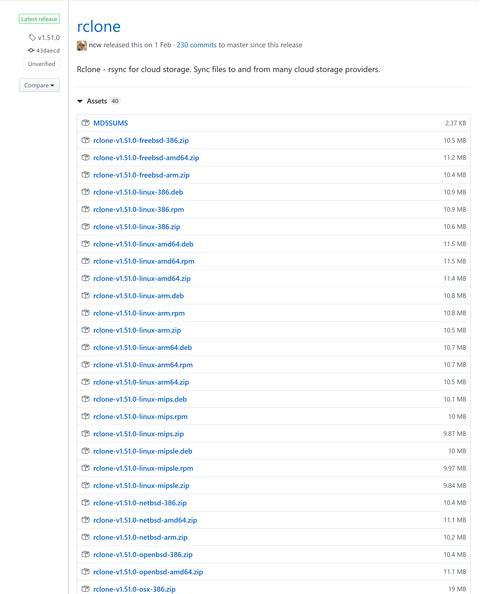Click the package icon beside MD5SUMS
The image size is (500, 594).
86,123
